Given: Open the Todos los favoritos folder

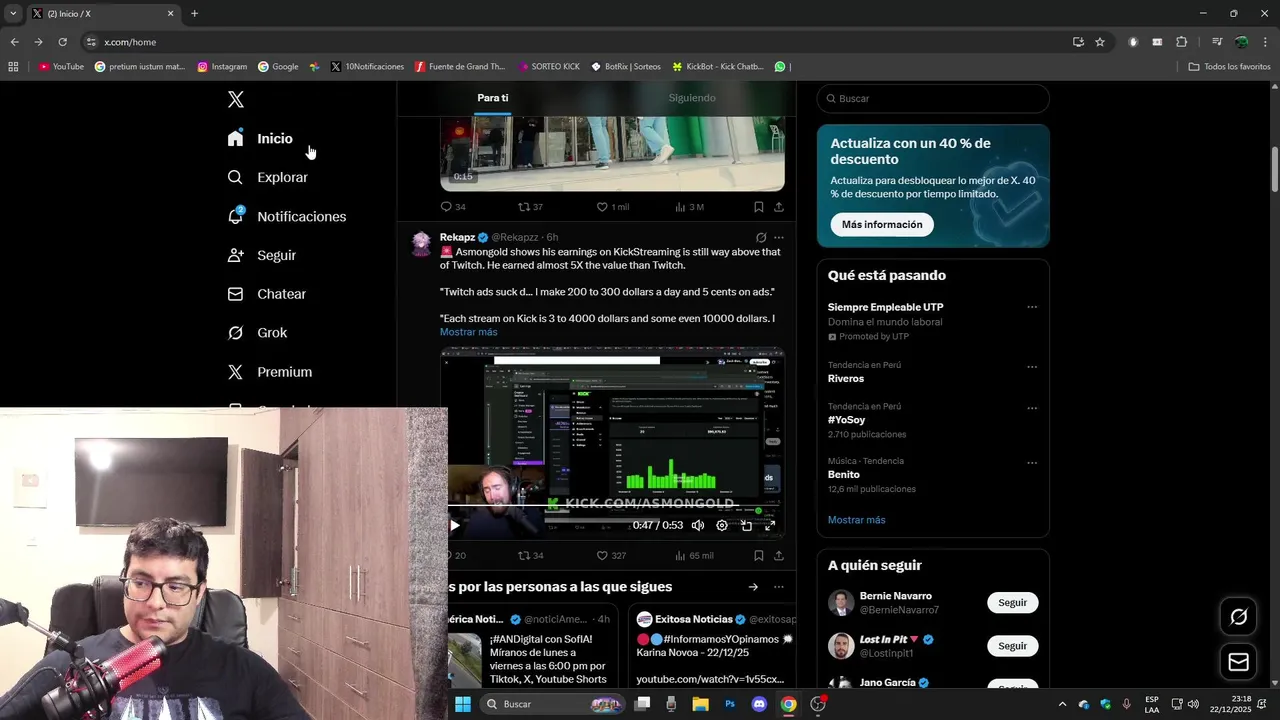Looking at the screenshot, I should 1229,67.
